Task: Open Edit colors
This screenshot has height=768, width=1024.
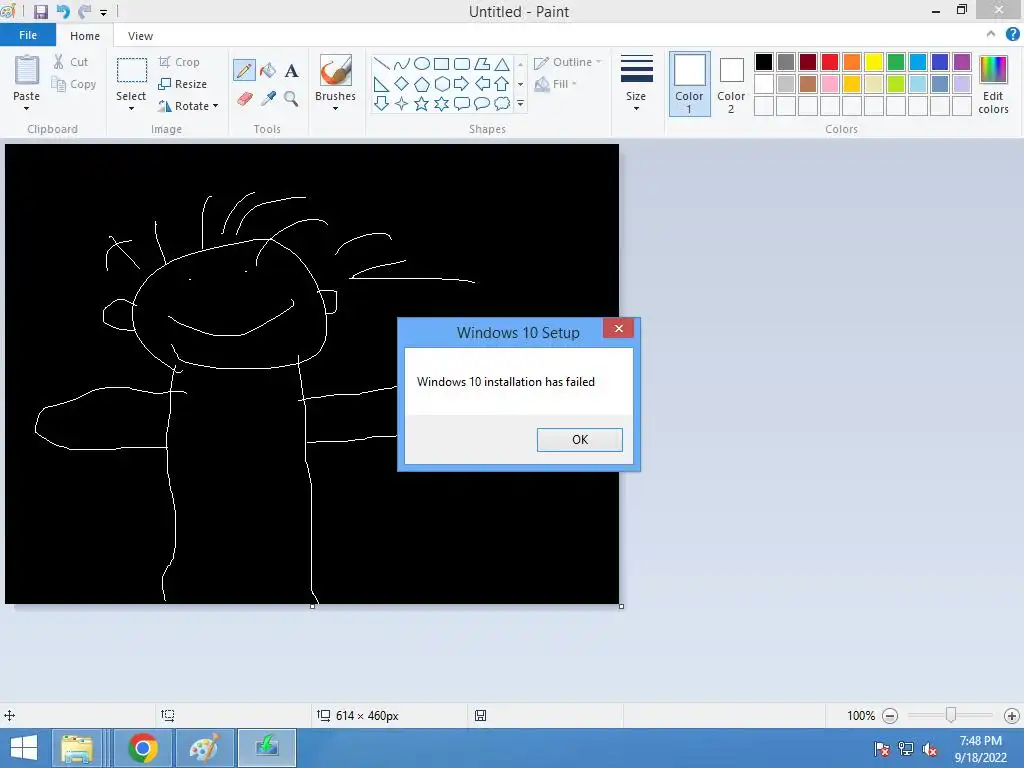Action: click(993, 84)
